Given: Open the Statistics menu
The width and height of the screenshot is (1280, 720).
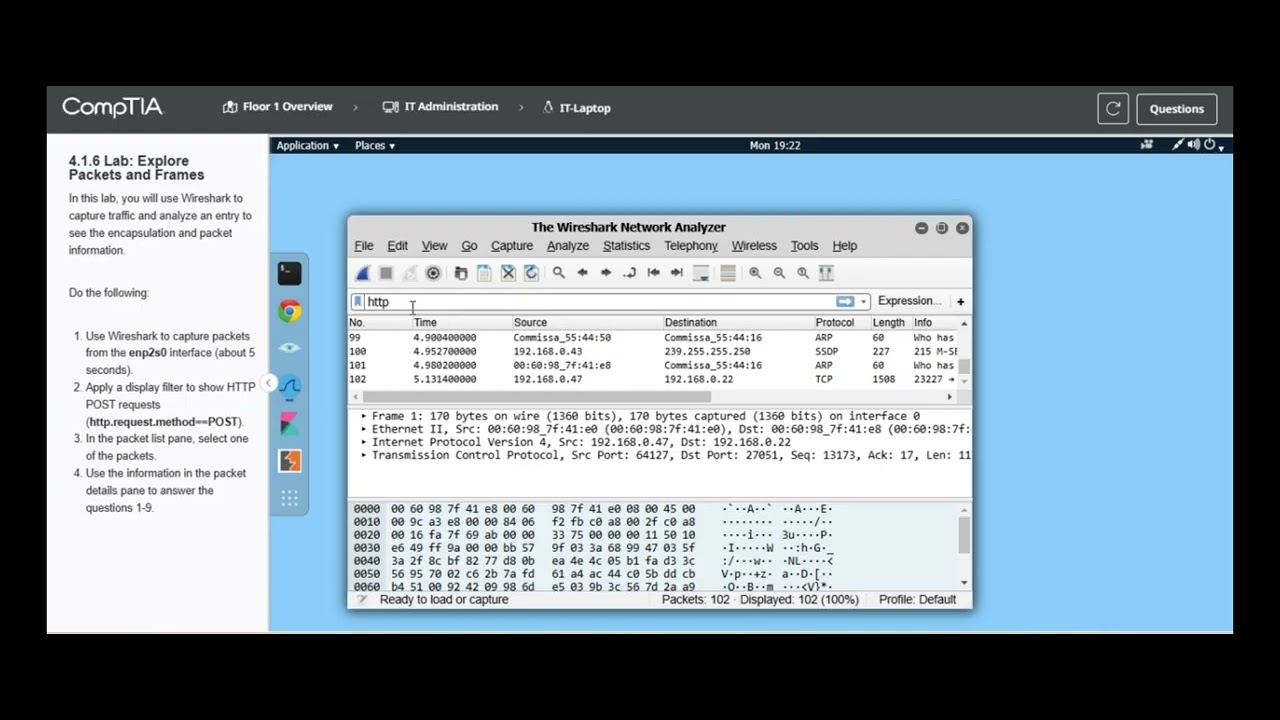Looking at the screenshot, I should pyautogui.click(x=626, y=246).
